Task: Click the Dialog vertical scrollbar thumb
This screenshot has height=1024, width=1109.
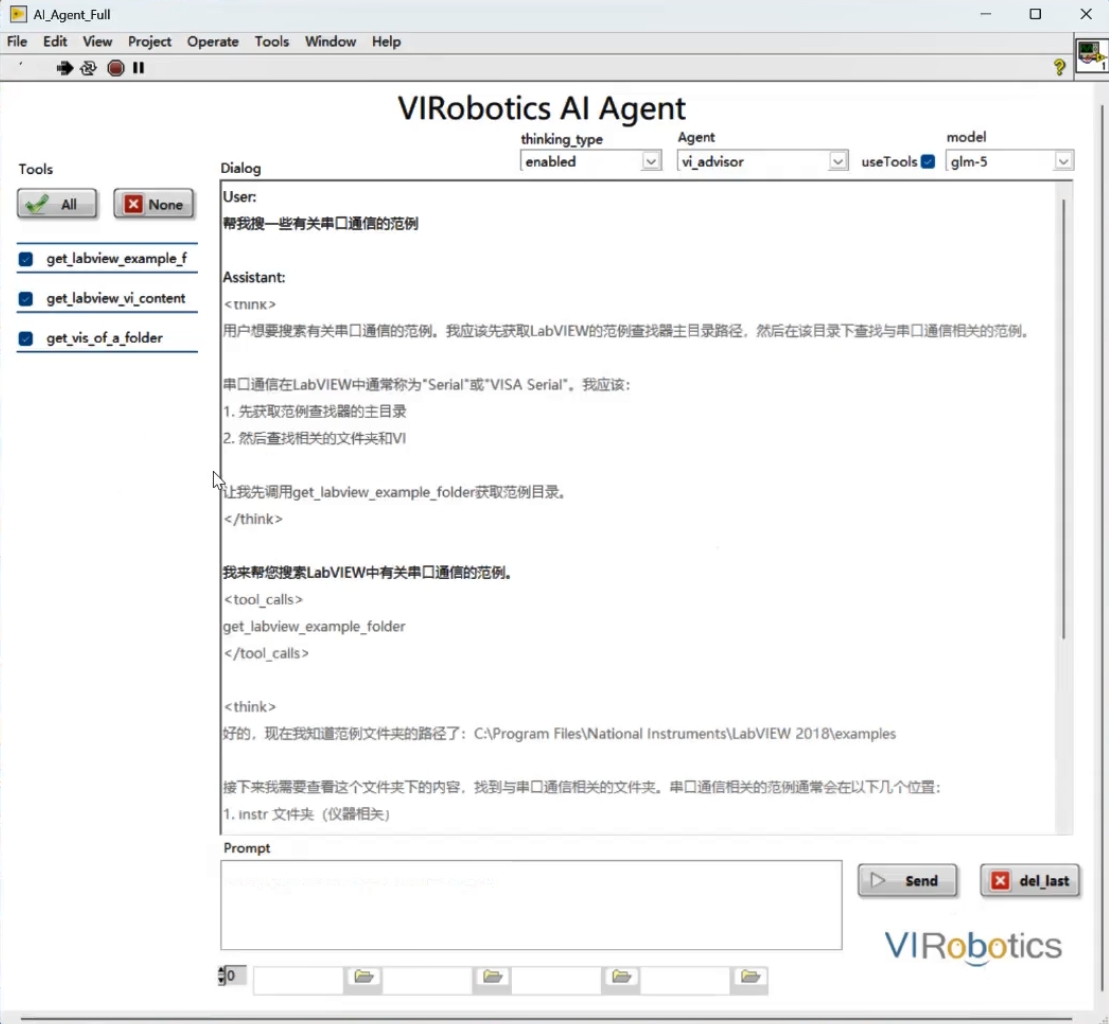Action: (1063, 420)
